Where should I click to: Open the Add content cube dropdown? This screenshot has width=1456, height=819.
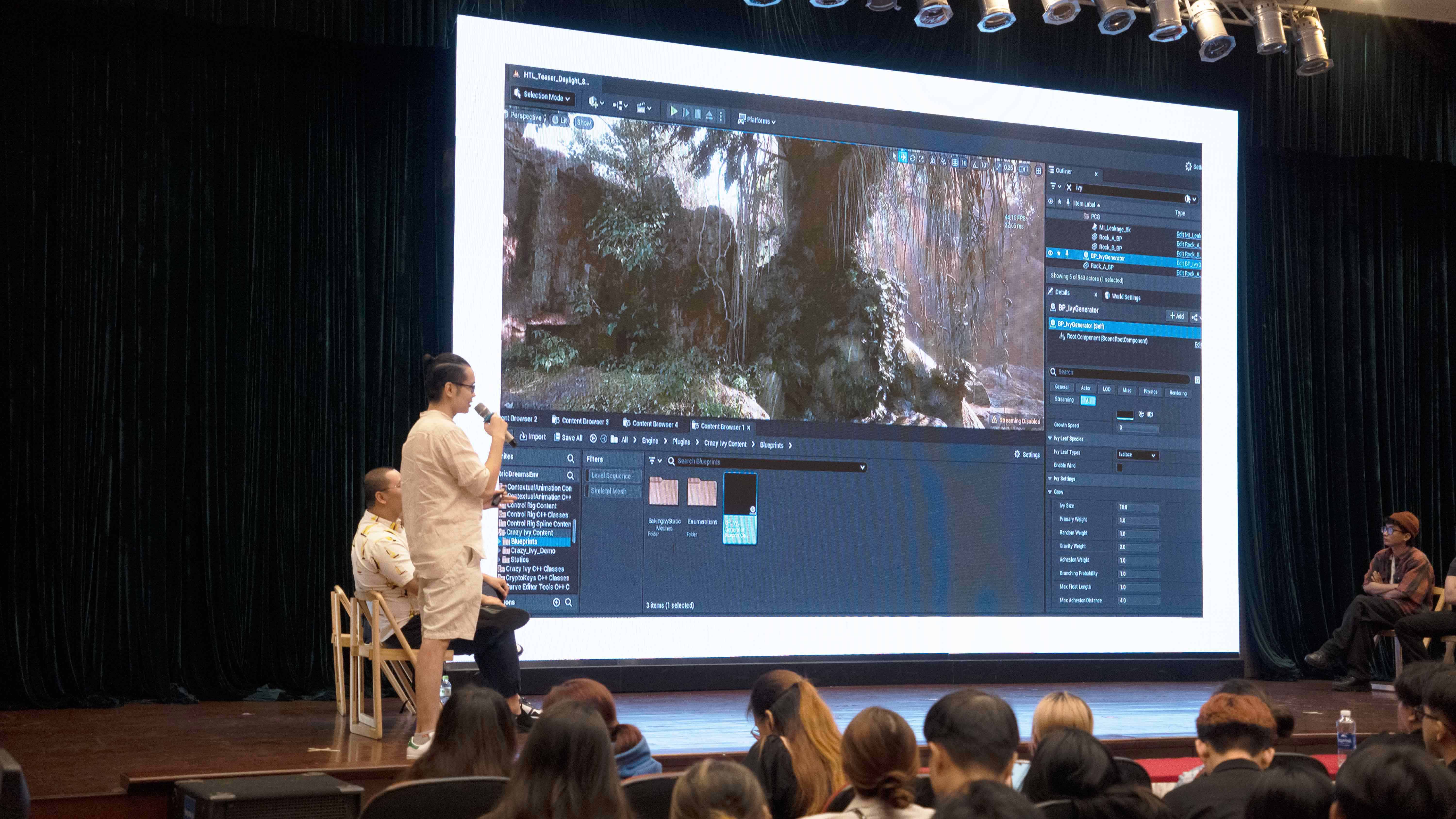(596, 102)
